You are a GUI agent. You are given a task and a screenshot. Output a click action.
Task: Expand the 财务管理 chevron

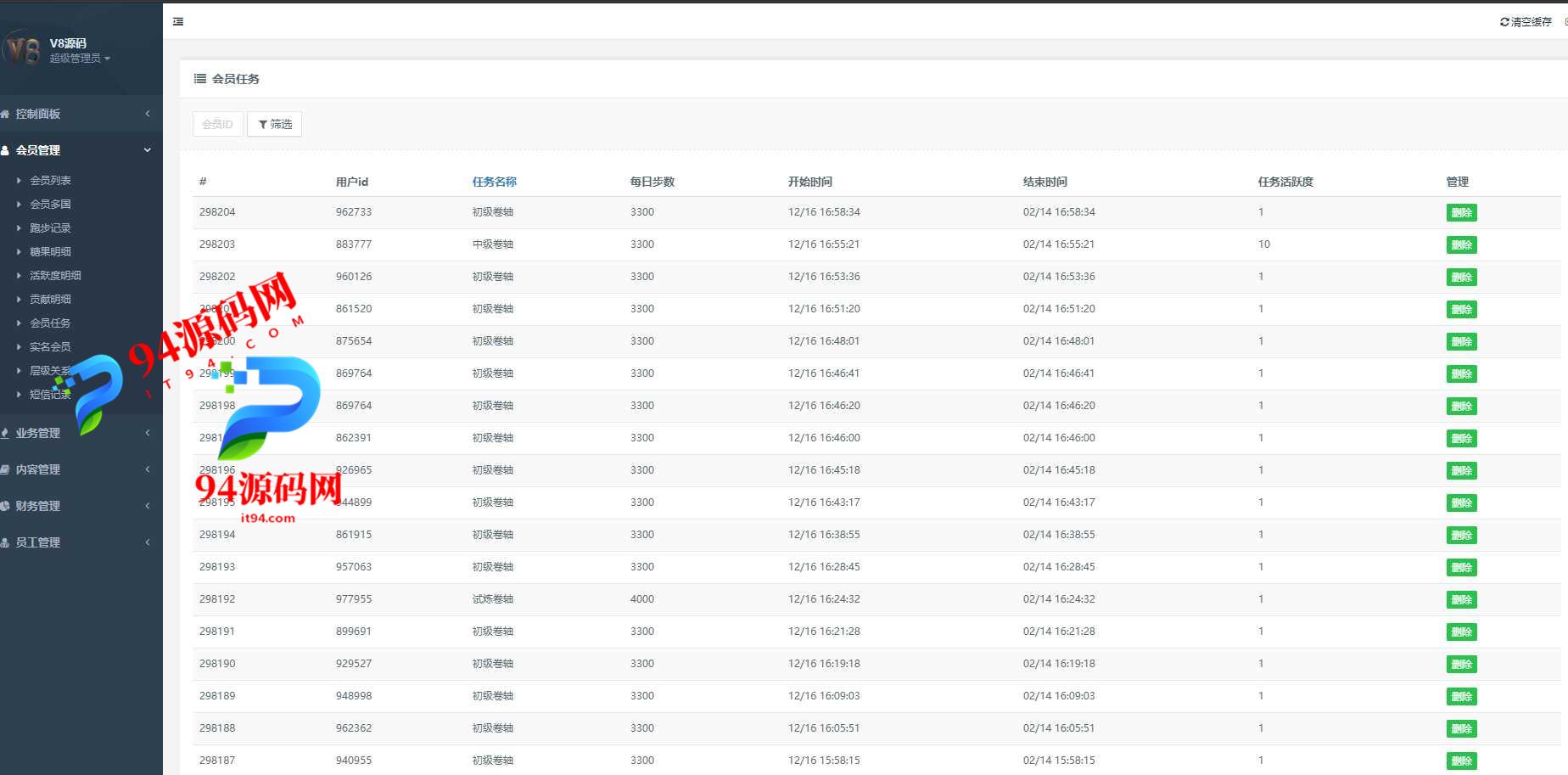point(148,506)
